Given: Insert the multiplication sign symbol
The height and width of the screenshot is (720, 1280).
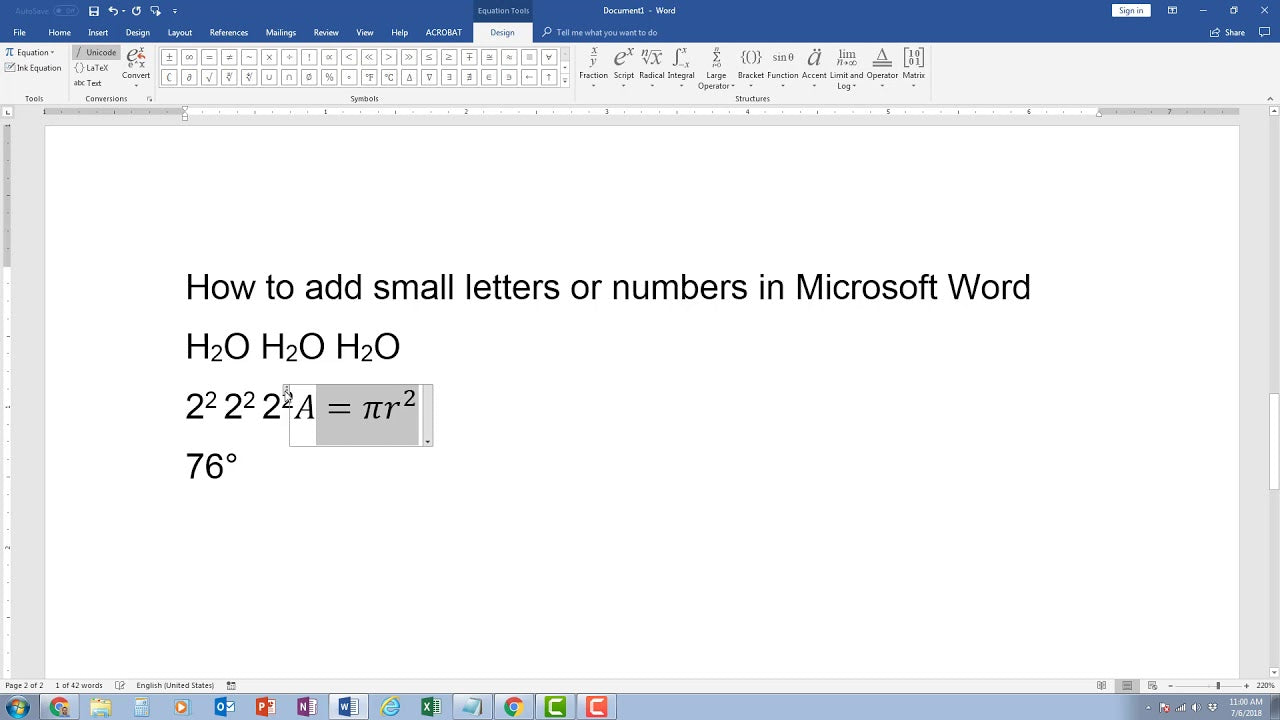Looking at the screenshot, I should (269, 57).
